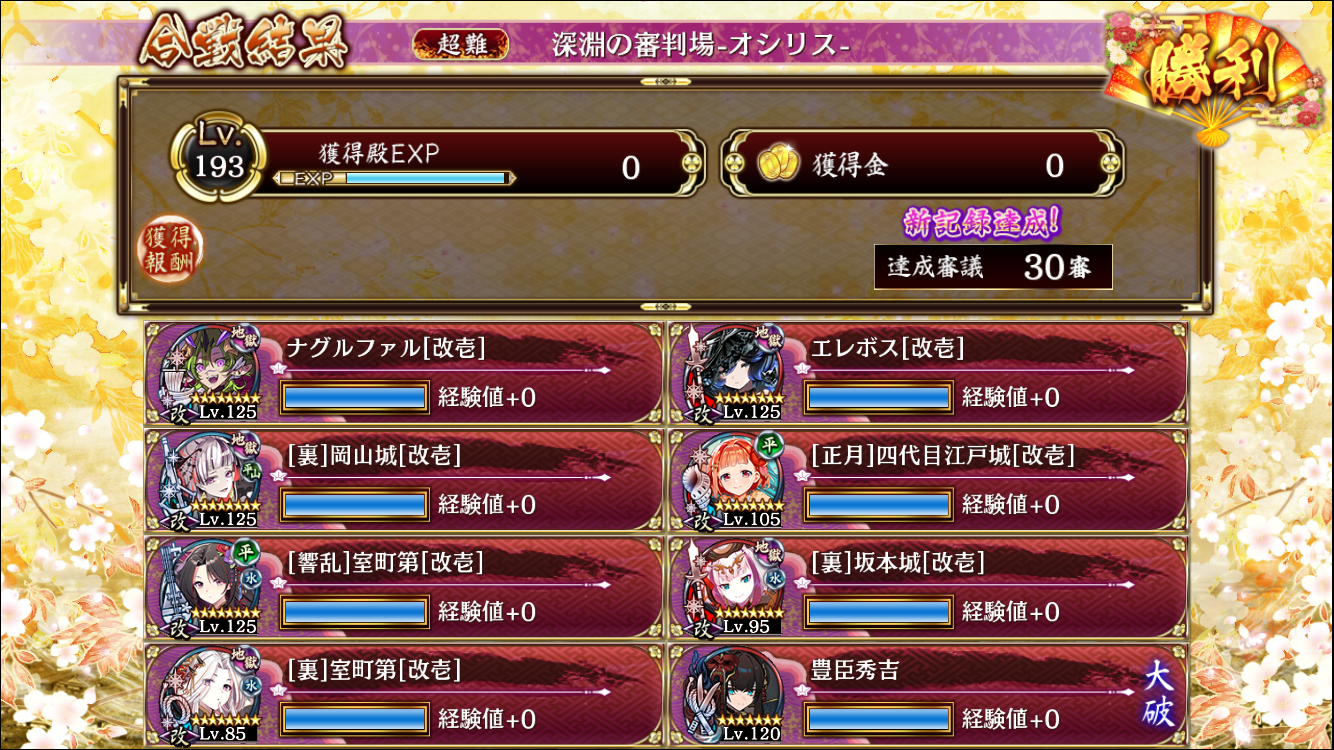The width and height of the screenshot is (1334, 750).
Task: Click the Lv.193 level badge
Action: pyautogui.click(x=218, y=160)
